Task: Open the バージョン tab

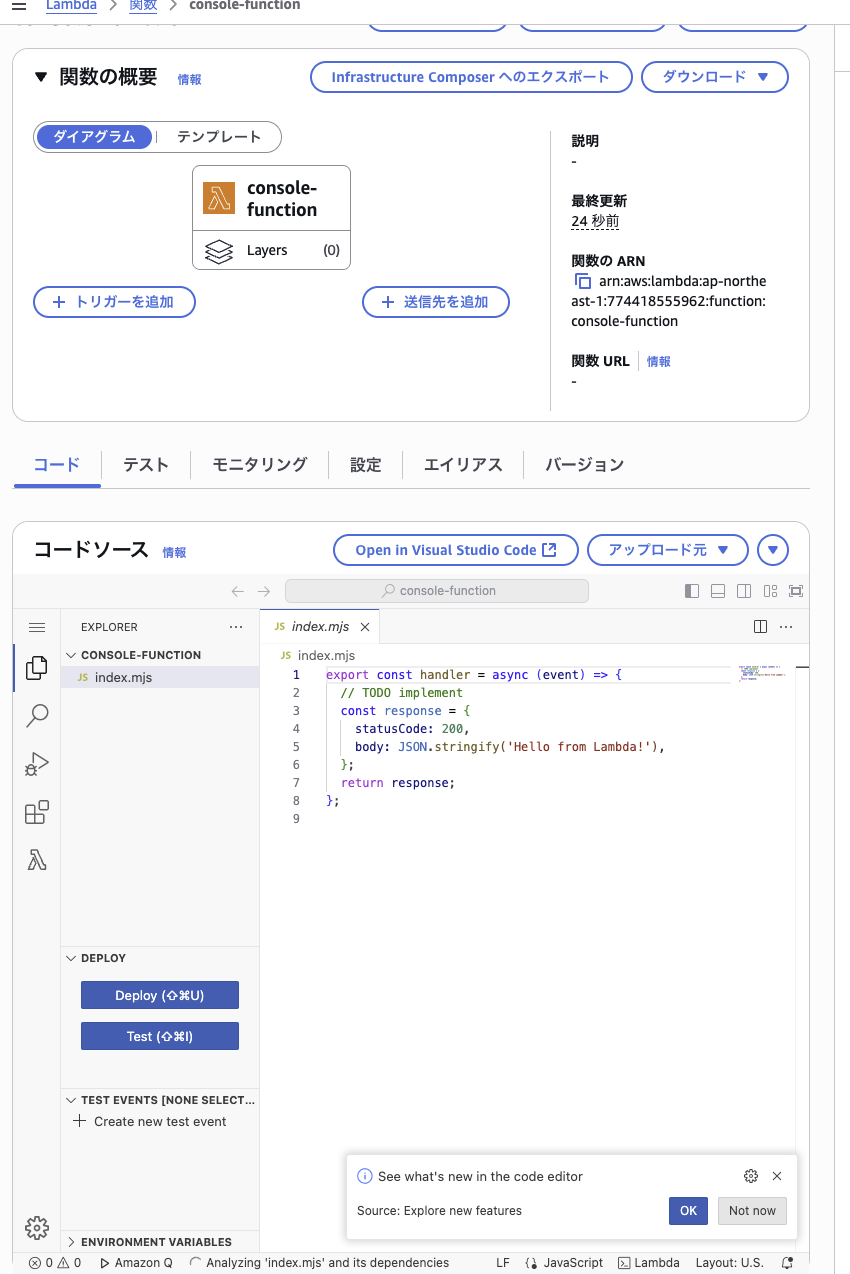Action: (x=585, y=465)
